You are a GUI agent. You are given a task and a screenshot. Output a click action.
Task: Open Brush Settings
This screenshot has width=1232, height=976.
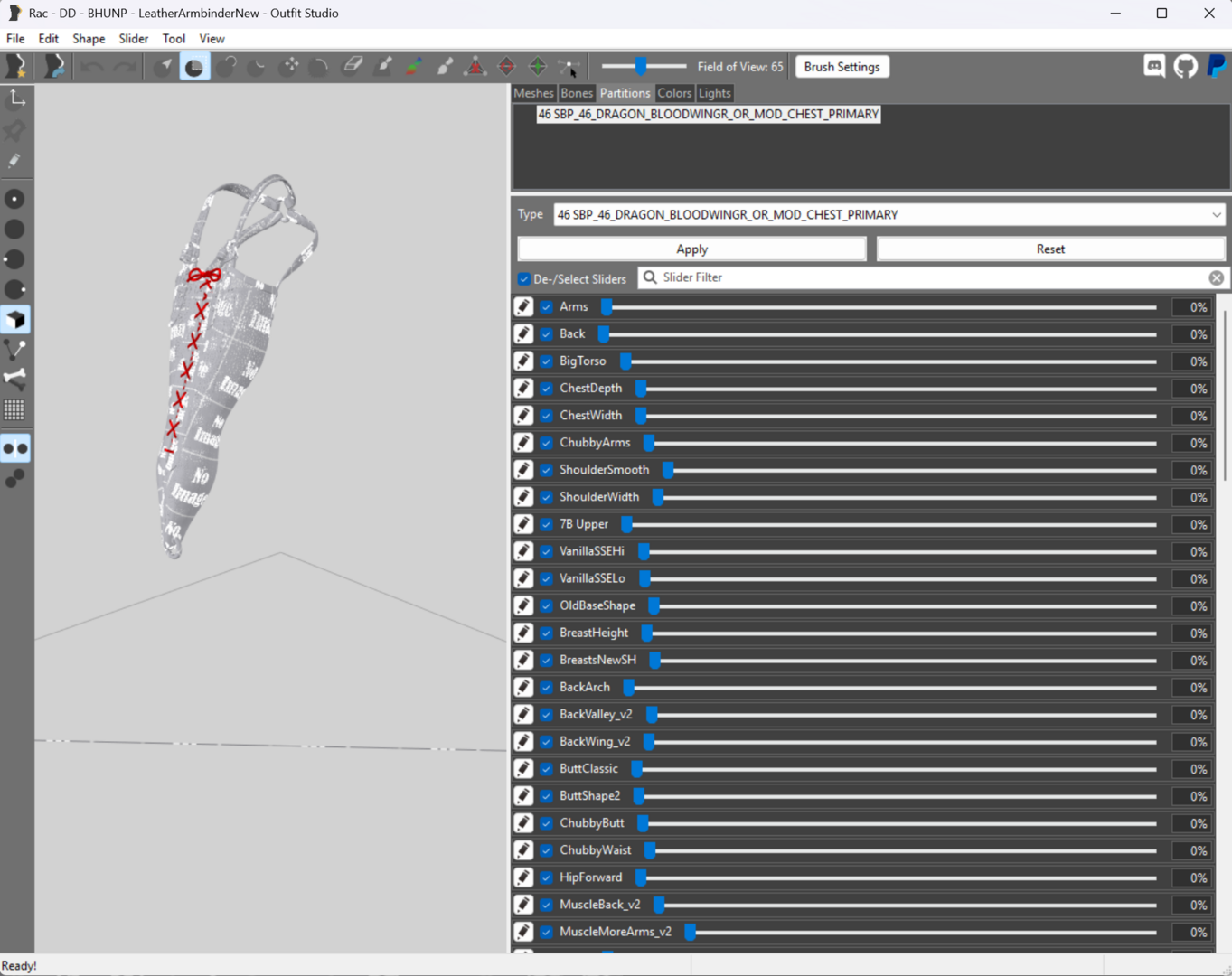(842, 67)
